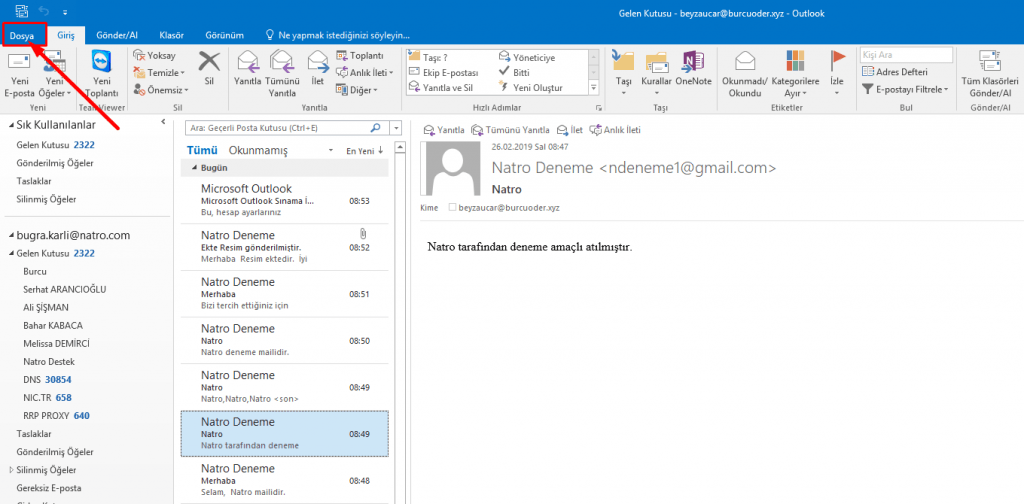Screen dimensions: 1024x504
Task: Start a Yeni Toplantı with TeamViewer
Action: pyautogui.click(x=102, y=74)
